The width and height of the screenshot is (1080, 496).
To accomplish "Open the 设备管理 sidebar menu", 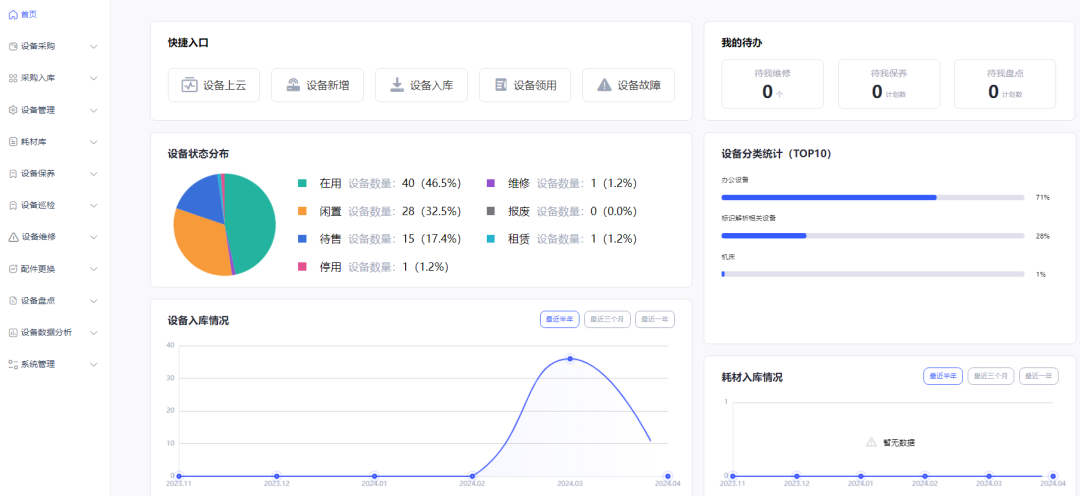I will pyautogui.click(x=54, y=110).
